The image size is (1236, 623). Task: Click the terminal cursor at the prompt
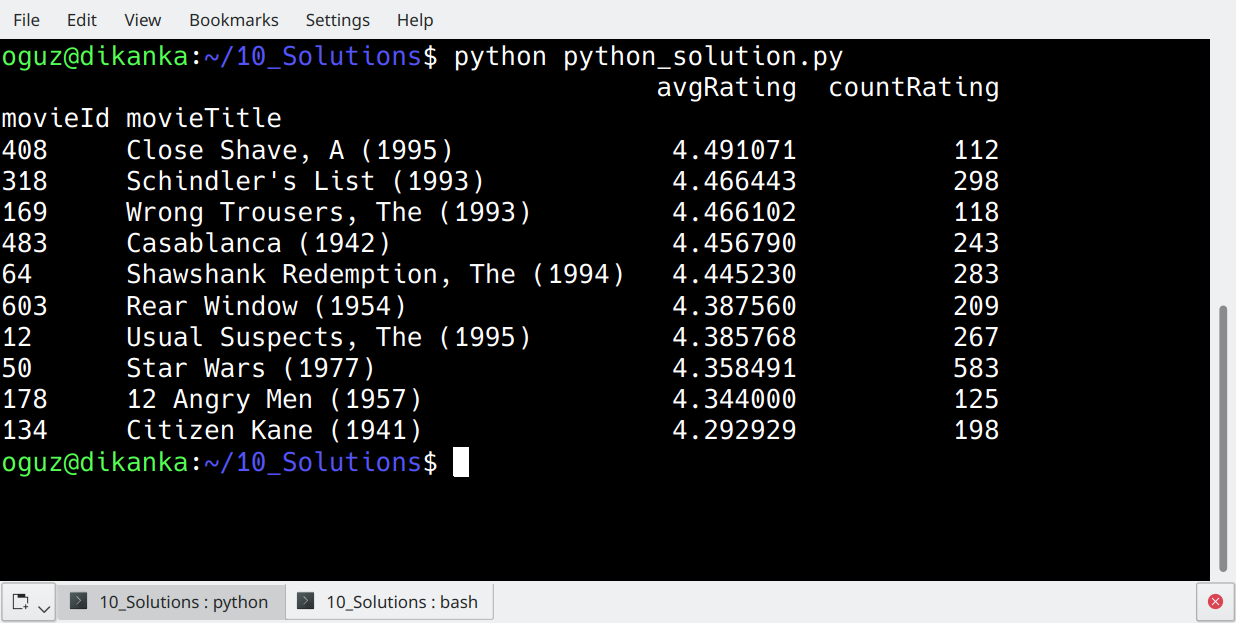pyautogui.click(x=460, y=462)
